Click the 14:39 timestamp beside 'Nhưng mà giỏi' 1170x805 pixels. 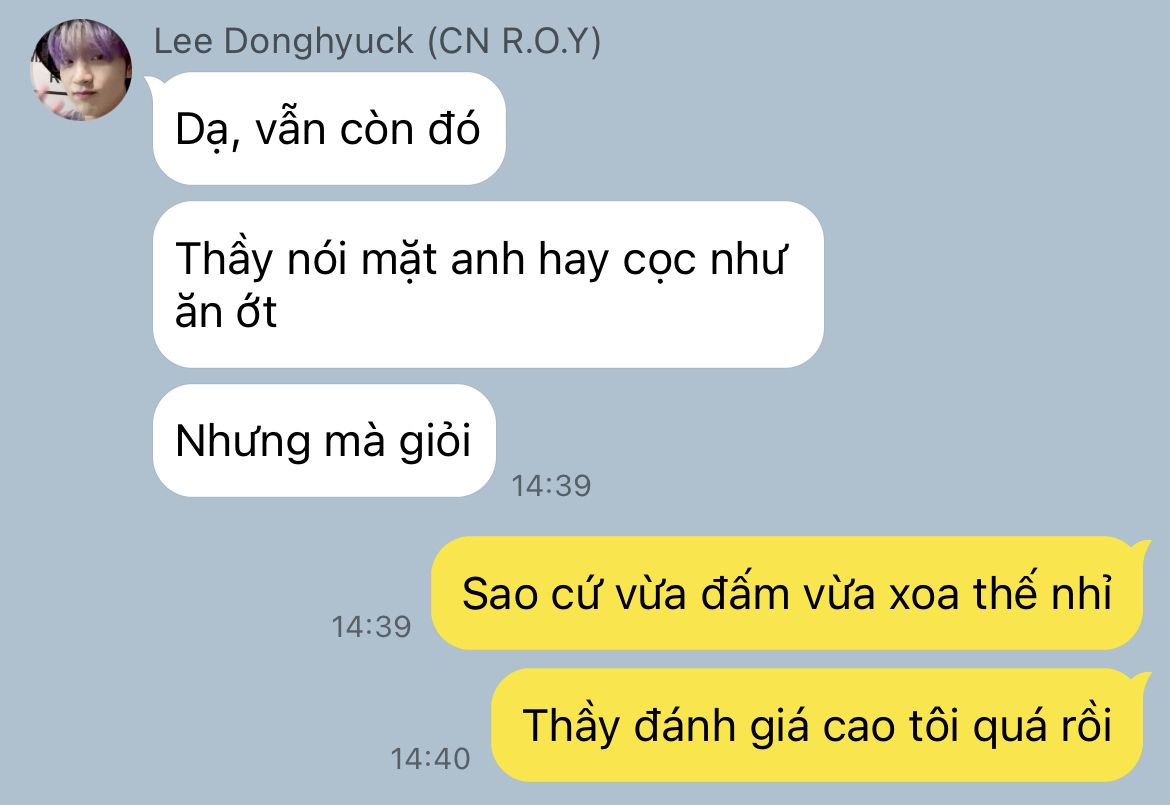tap(551, 486)
